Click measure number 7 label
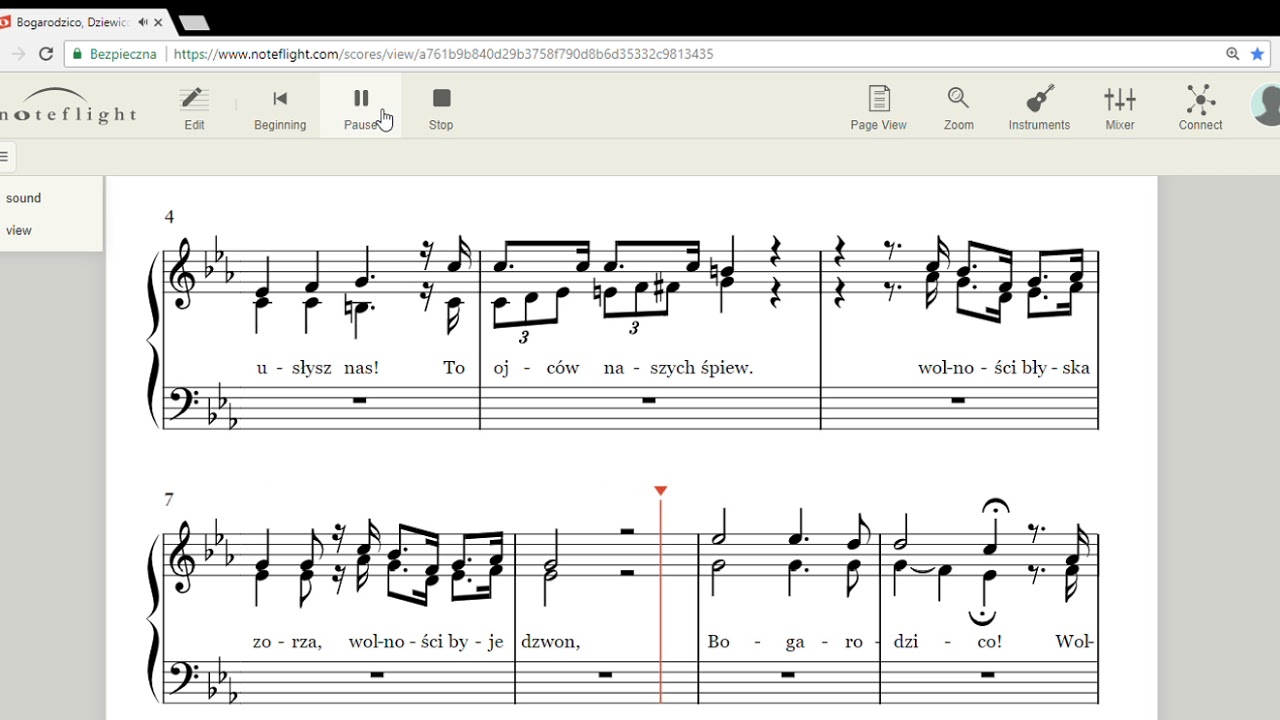The height and width of the screenshot is (720, 1280). pos(169,499)
